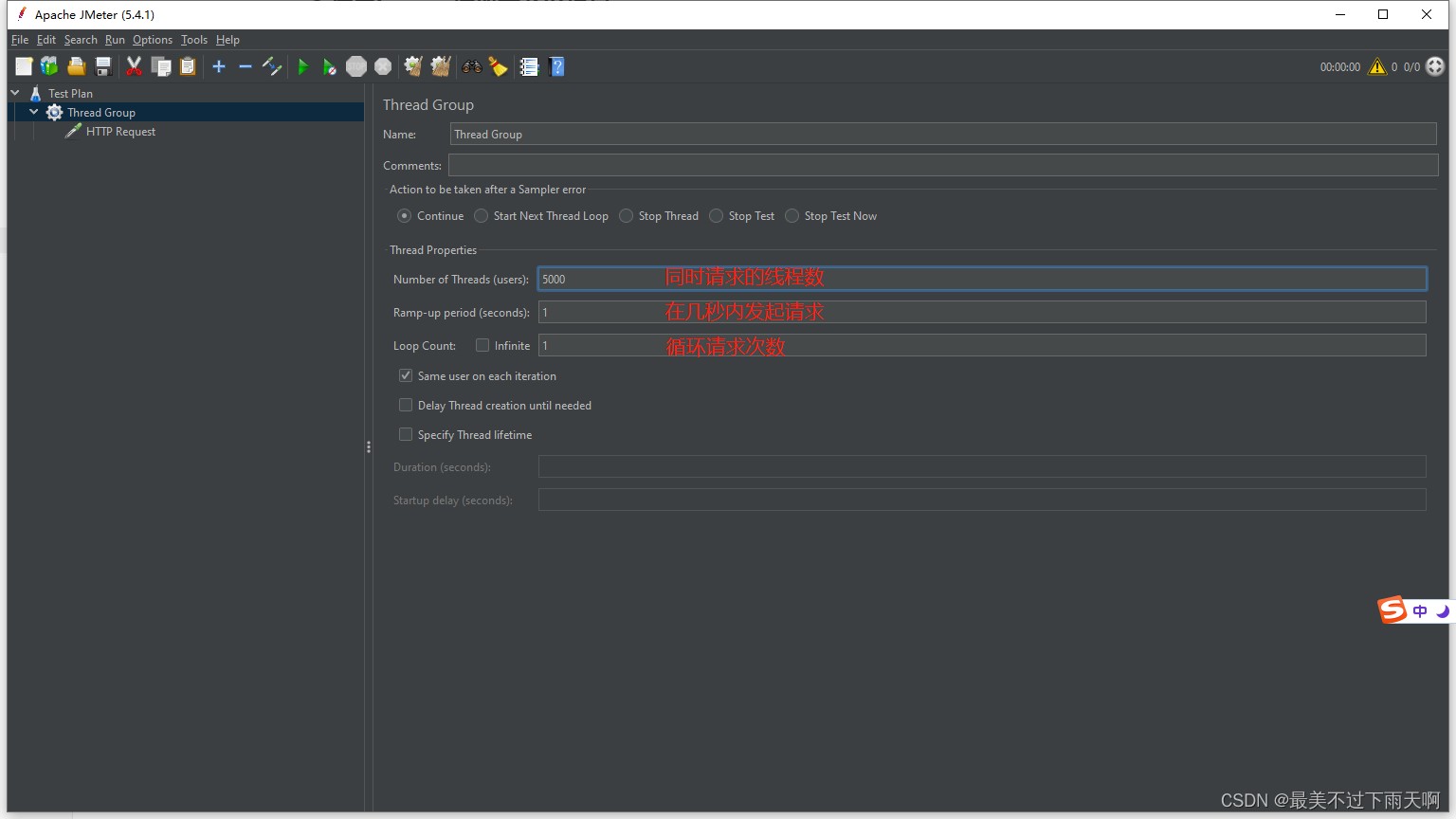Select the Continue radio button

(405, 216)
